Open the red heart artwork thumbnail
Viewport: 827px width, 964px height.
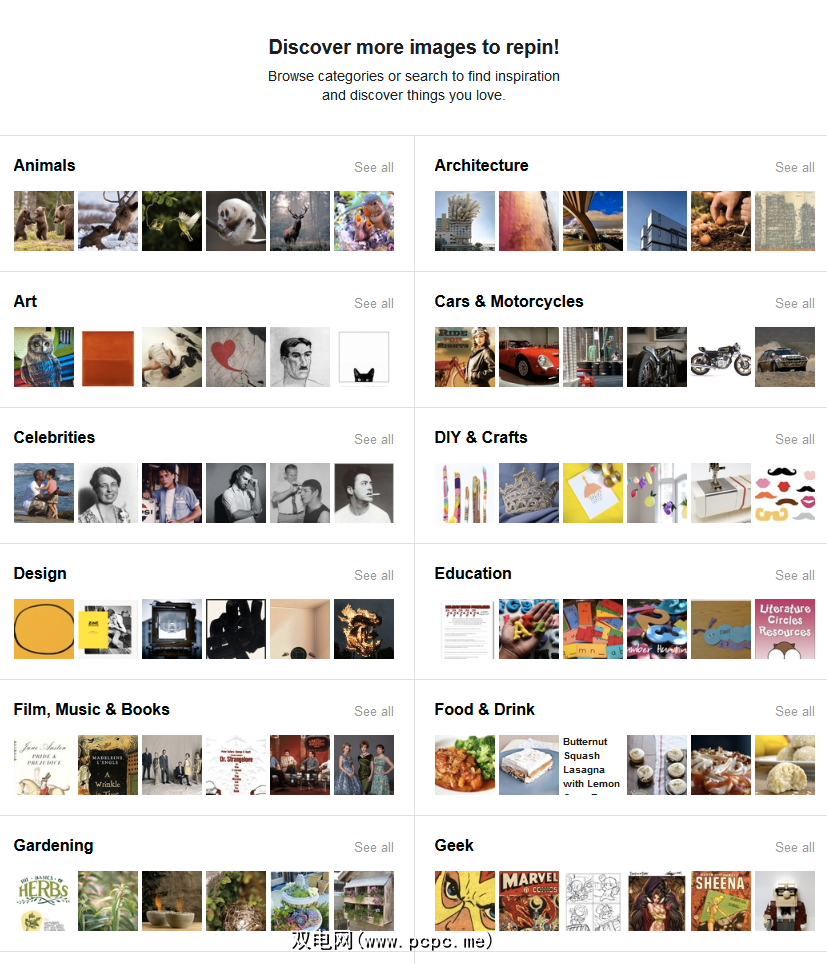click(x=236, y=357)
